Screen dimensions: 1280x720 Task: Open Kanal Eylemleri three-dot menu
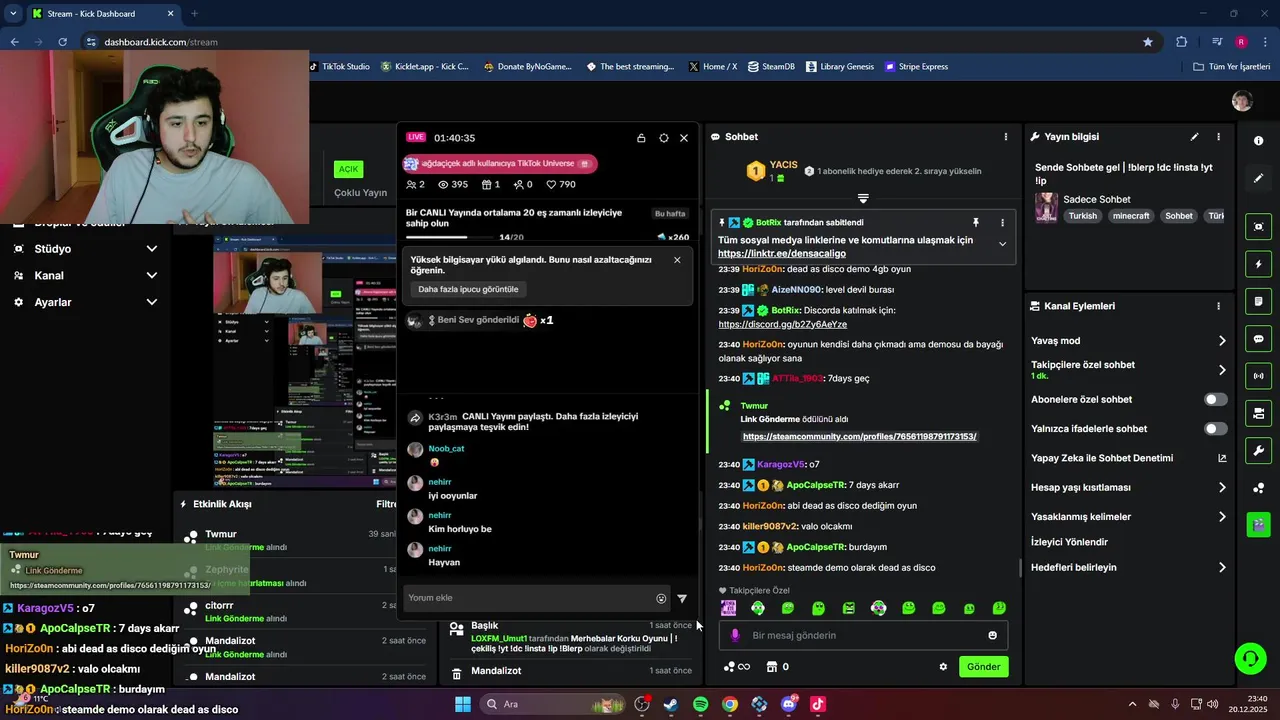[x=1218, y=306]
